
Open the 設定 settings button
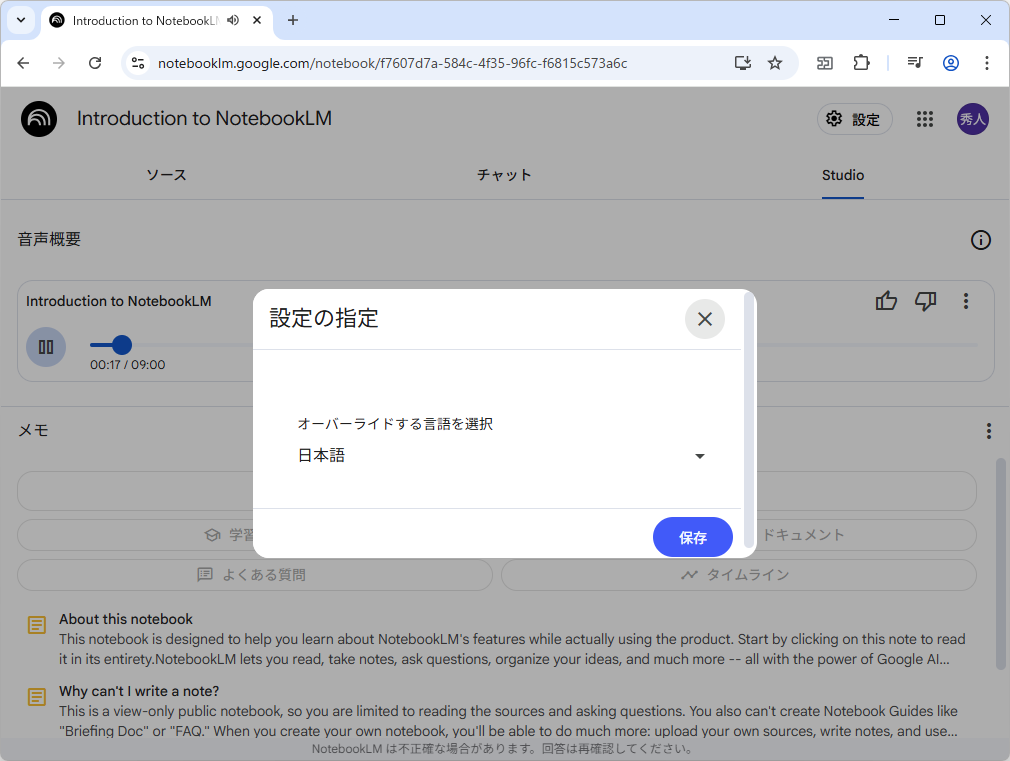(855, 118)
